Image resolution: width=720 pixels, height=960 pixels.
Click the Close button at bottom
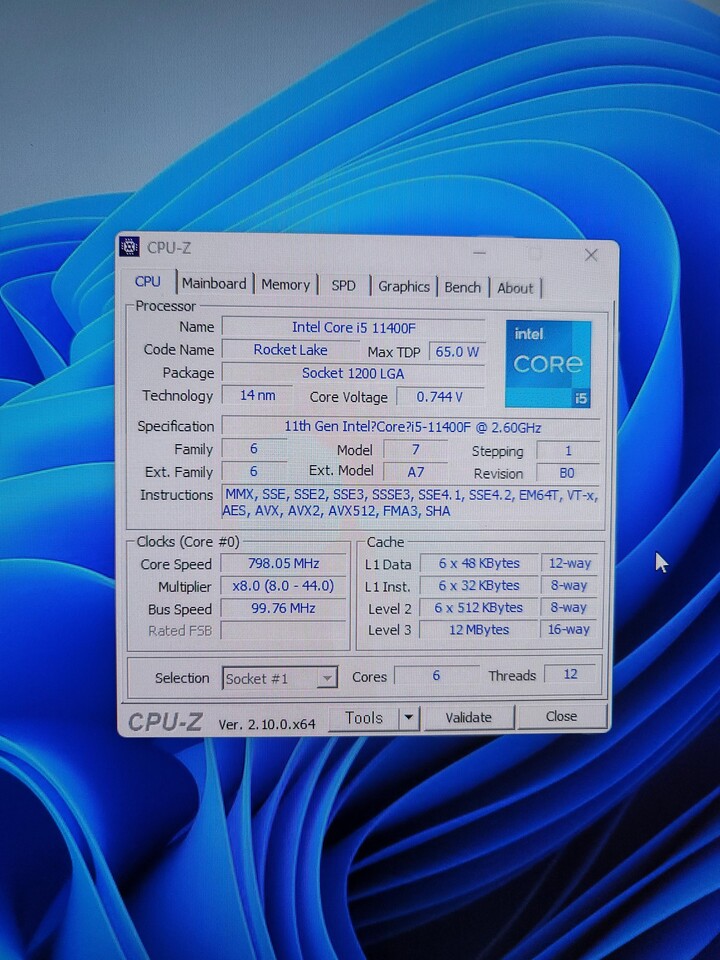tap(561, 716)
